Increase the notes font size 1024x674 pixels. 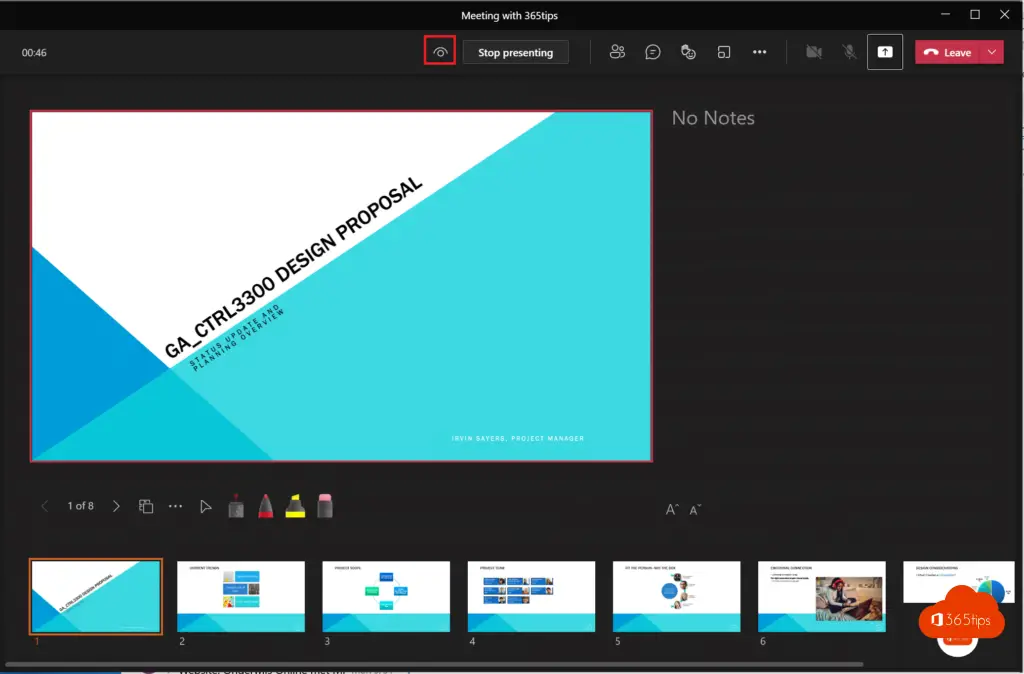[672, 509]
